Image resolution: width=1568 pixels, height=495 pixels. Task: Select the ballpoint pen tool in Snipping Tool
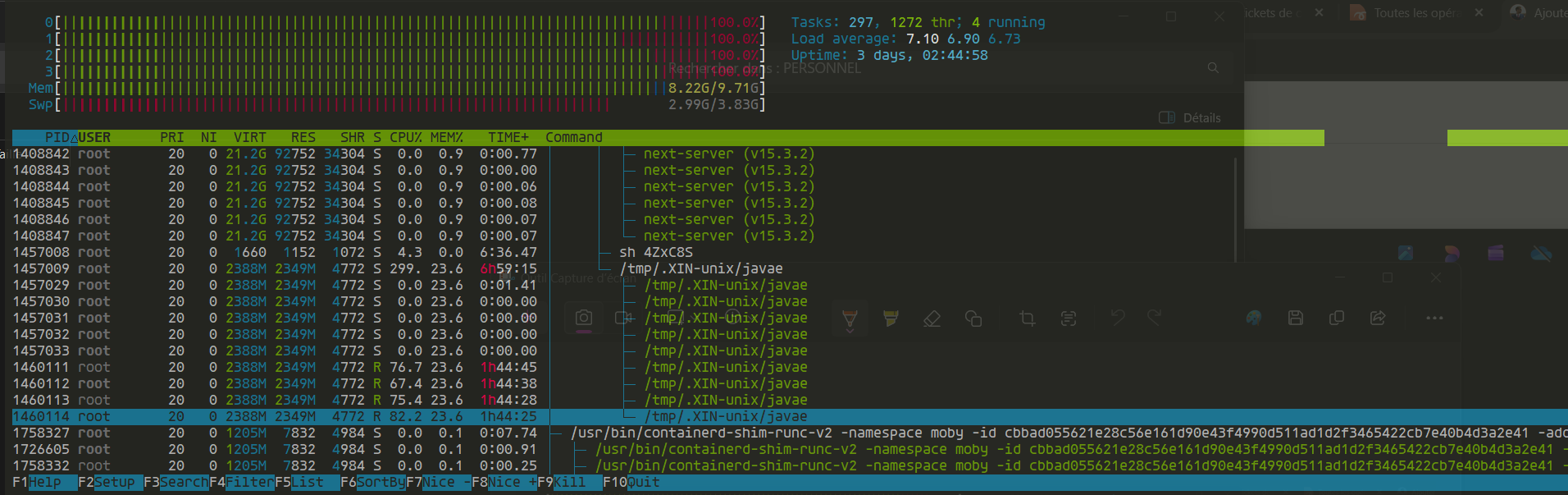click(x=850, y=319)
